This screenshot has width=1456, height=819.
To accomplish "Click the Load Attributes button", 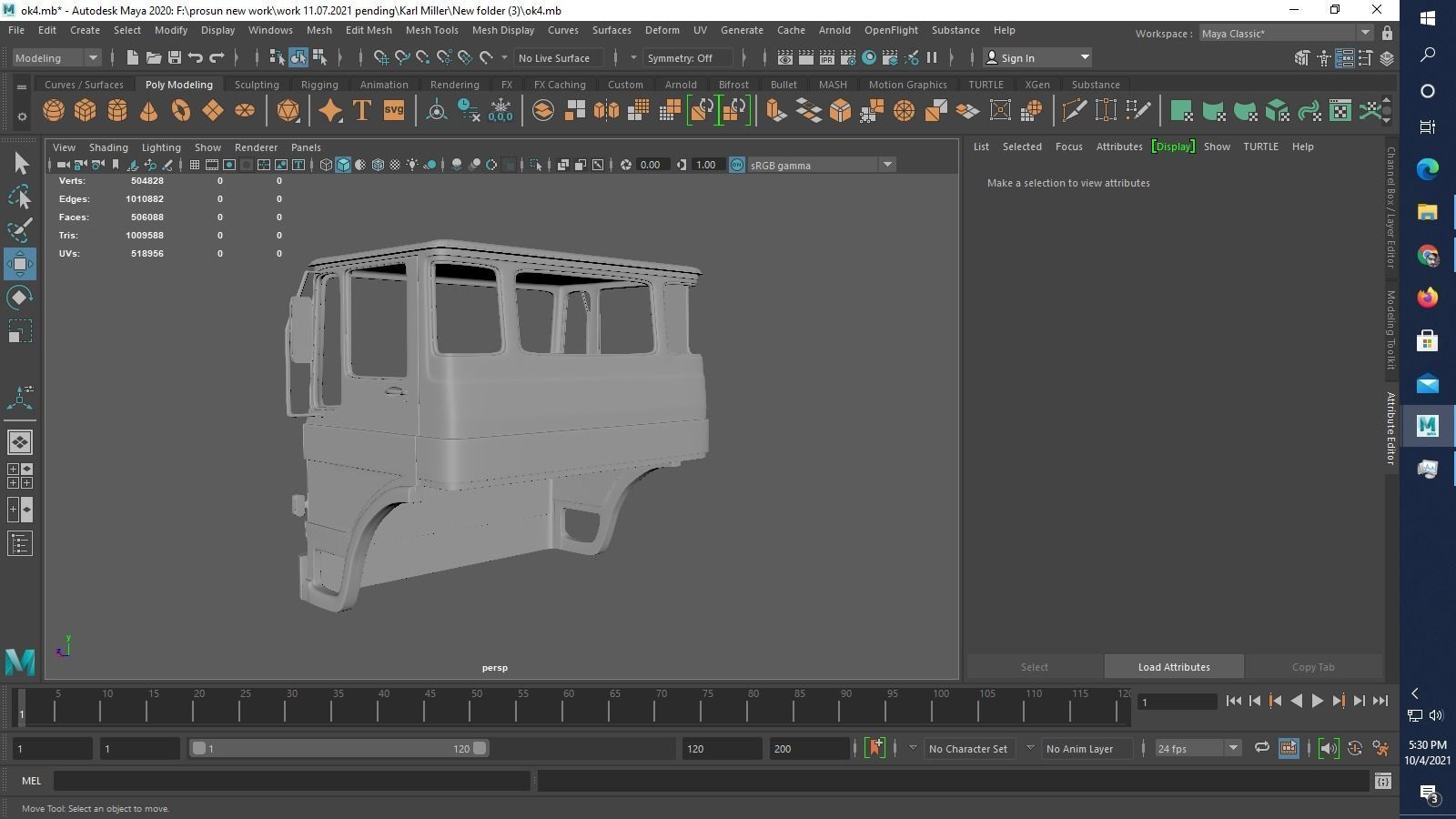I will [x=1174, y=667].
